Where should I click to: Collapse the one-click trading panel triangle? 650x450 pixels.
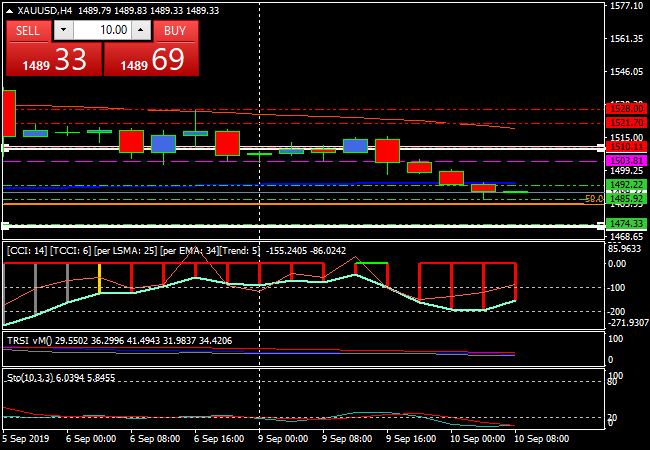tap(11, 10)
